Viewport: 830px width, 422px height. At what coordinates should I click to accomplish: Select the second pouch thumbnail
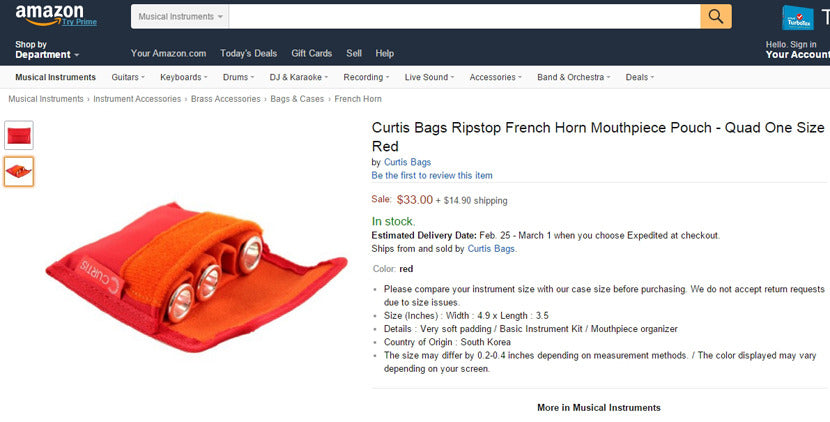click(x=19, y=171)
